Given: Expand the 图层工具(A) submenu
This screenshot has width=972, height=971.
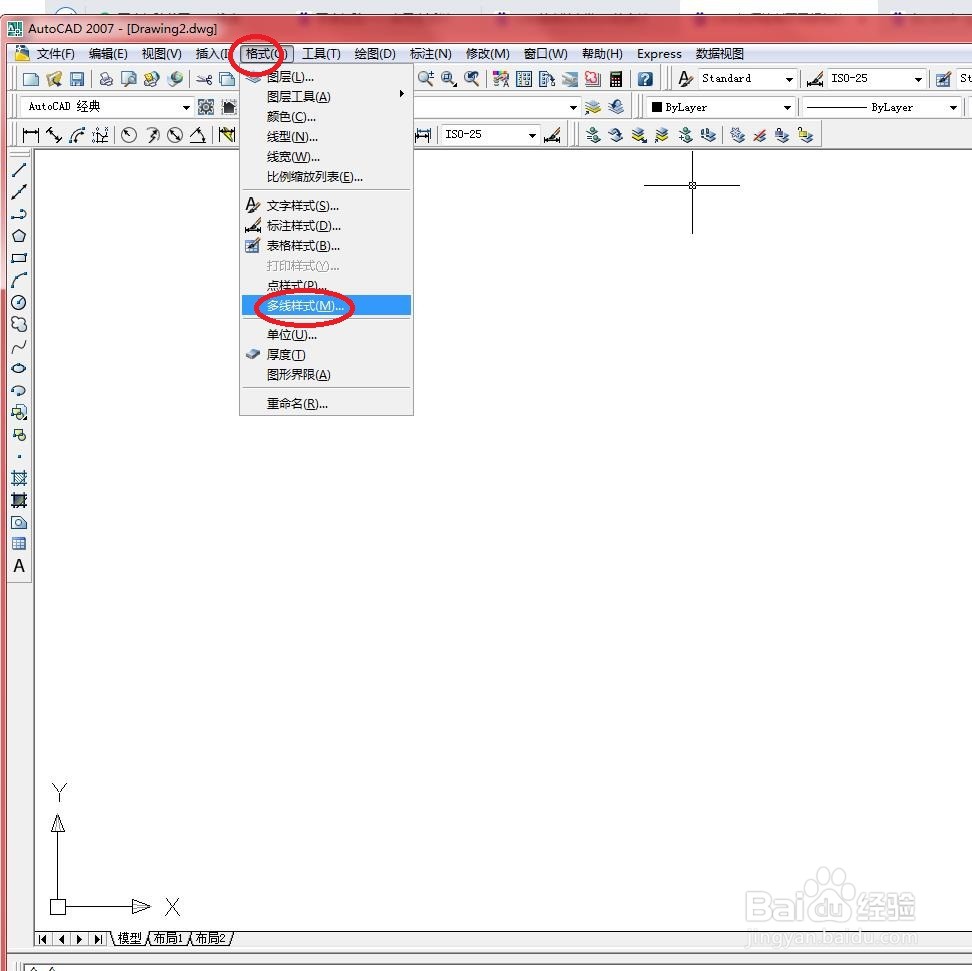Looking at the screenshot, I should (326, 97).
